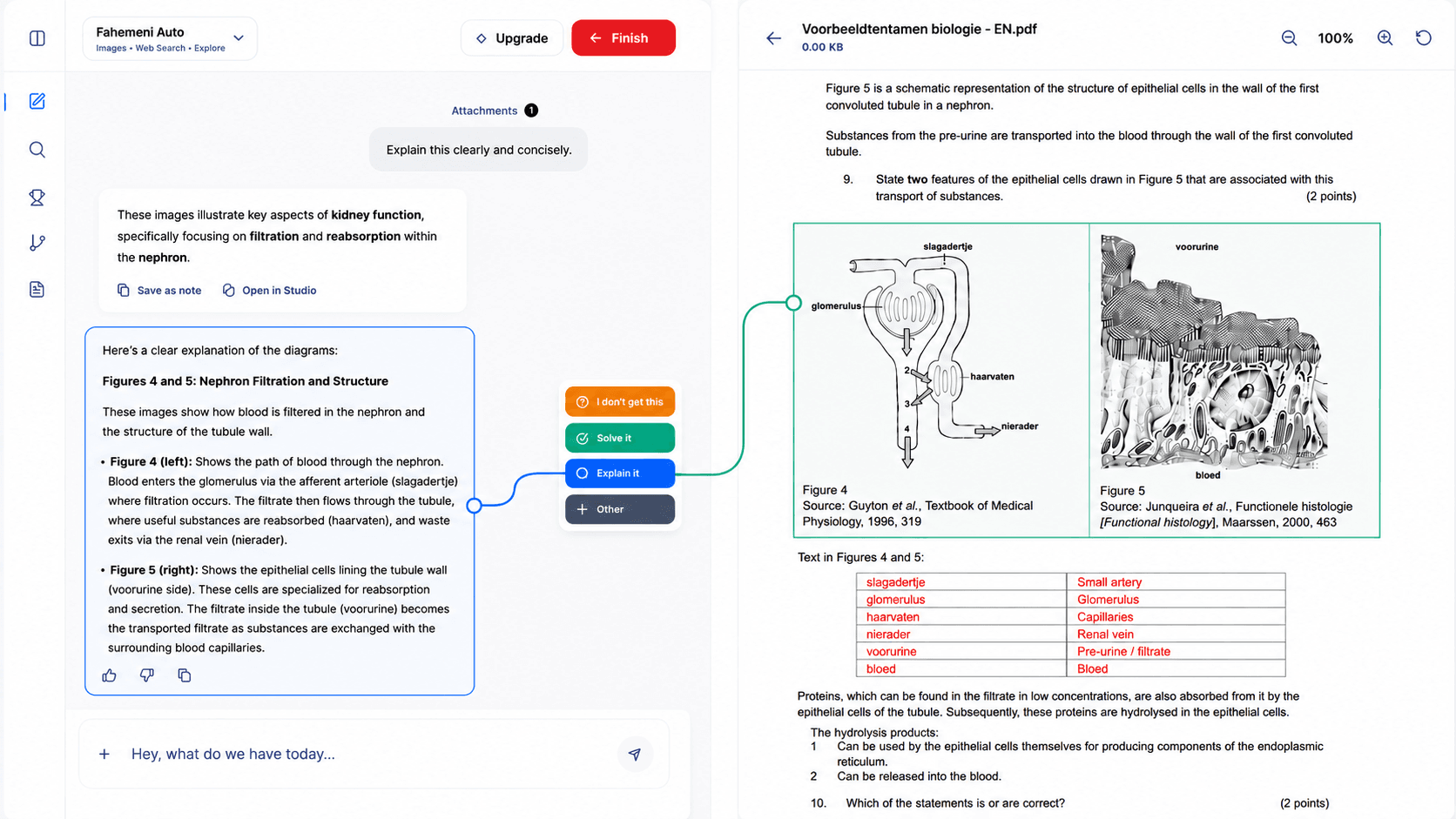Open attachment menu with plus icon
The image size is (1456, 819).
click(x=104, y=754)
